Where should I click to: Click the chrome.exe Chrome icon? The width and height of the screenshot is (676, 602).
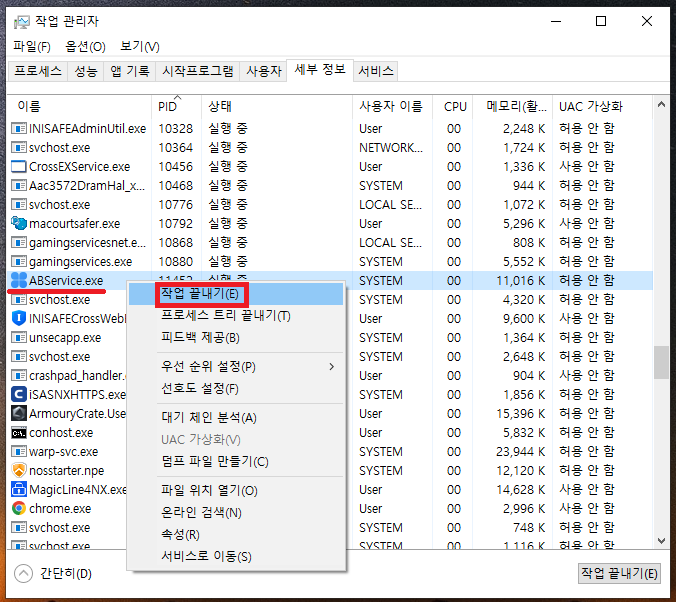pyautogui.click(x=19, y=508)
